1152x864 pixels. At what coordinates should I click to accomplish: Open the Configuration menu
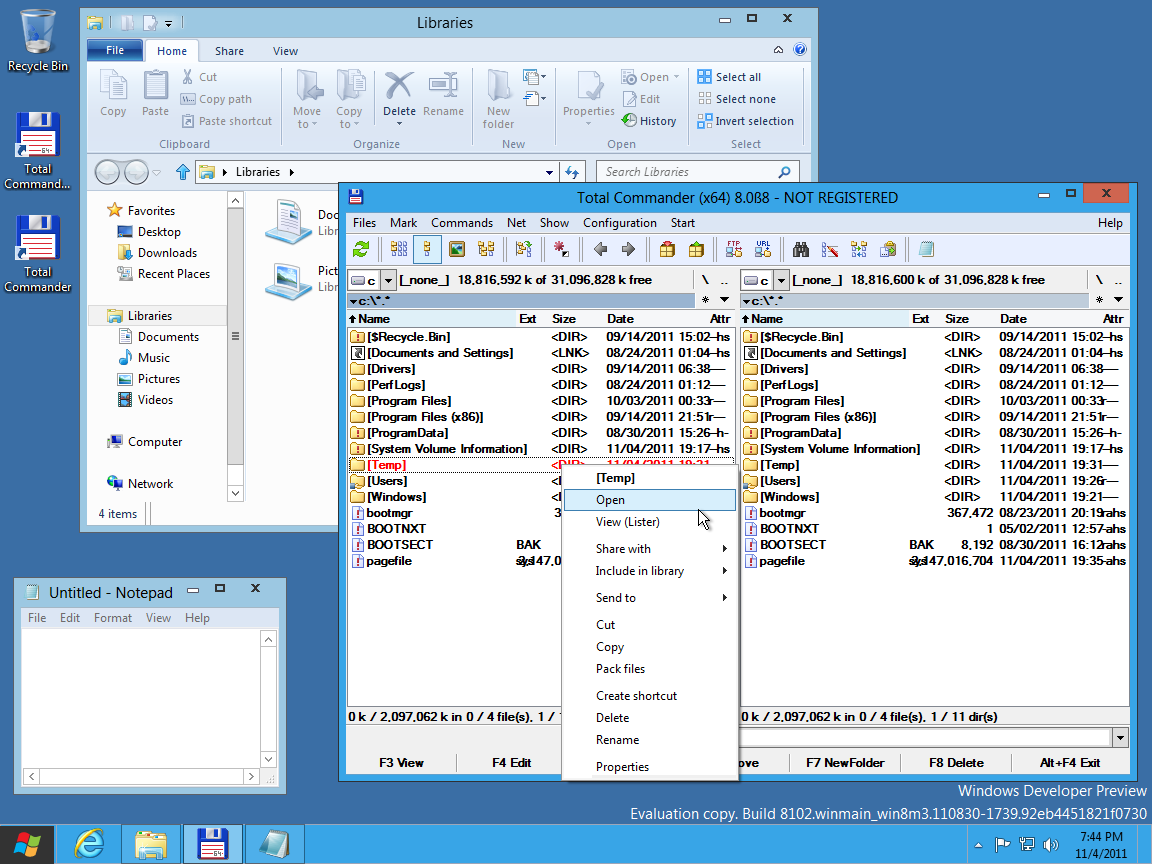[619, 223]
